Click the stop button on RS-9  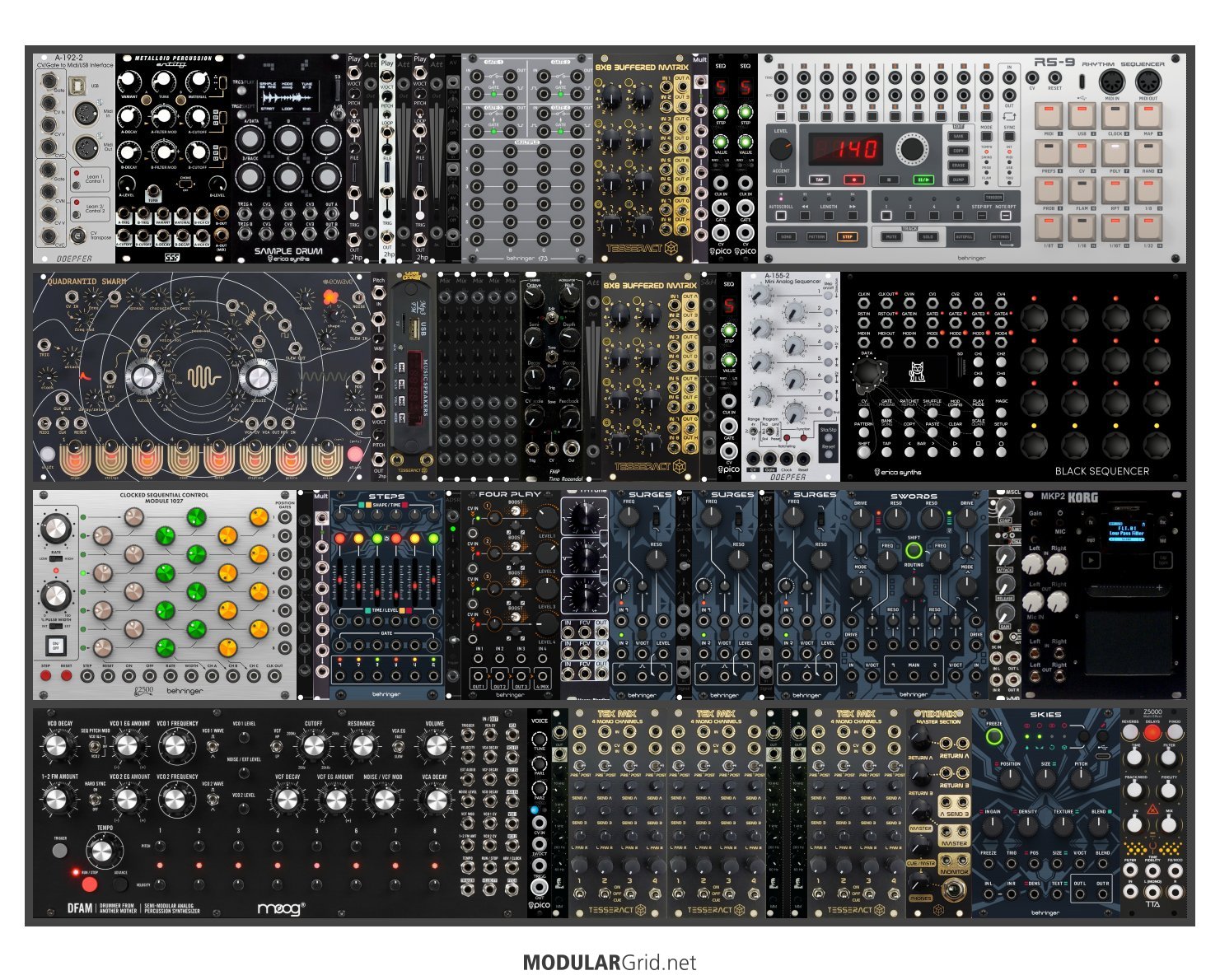click(890, 179)
